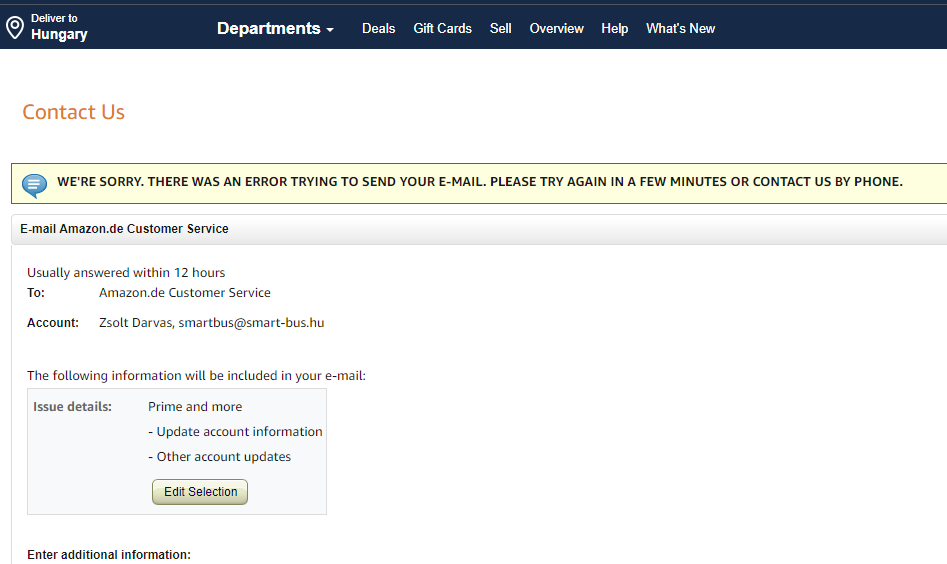Click the location pin icon
This screenshot has height=564, width=947.
coord(14,28)
